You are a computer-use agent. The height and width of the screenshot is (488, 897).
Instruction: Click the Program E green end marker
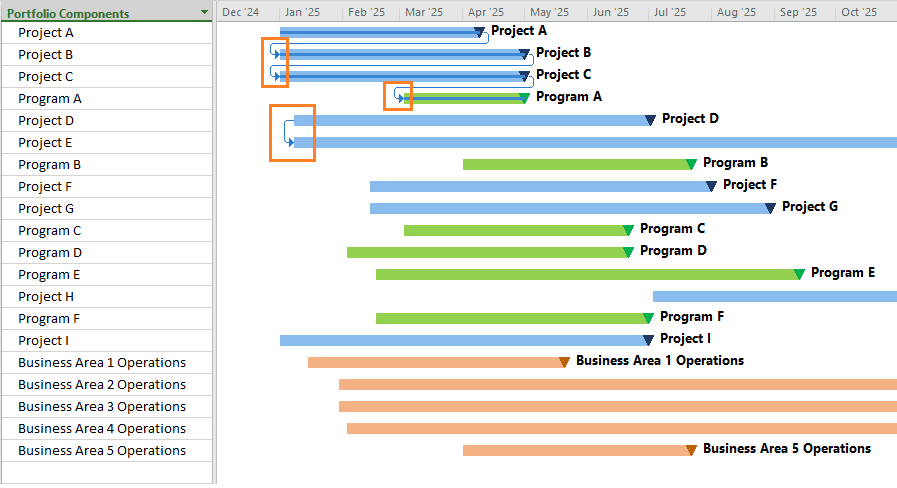tap(799, 275)
